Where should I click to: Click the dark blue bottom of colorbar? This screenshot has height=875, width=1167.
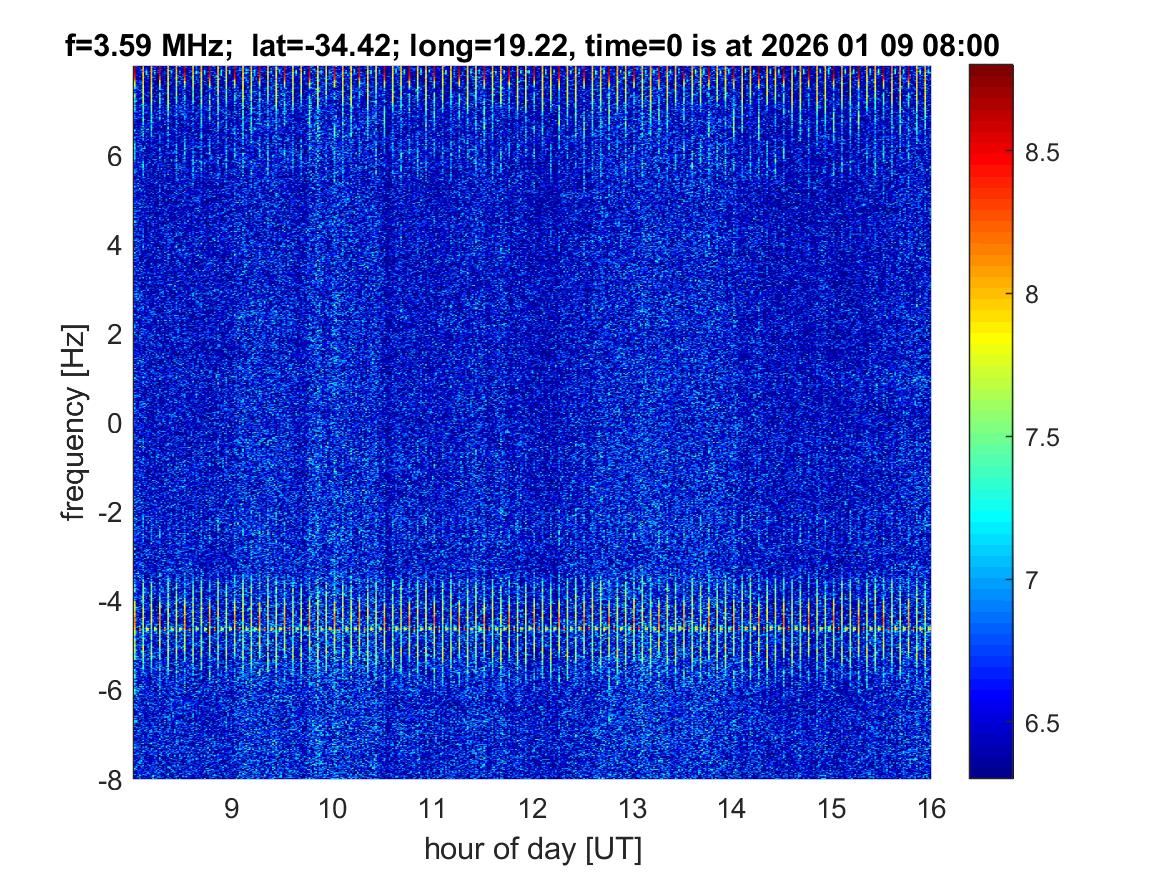click(991, 768)
